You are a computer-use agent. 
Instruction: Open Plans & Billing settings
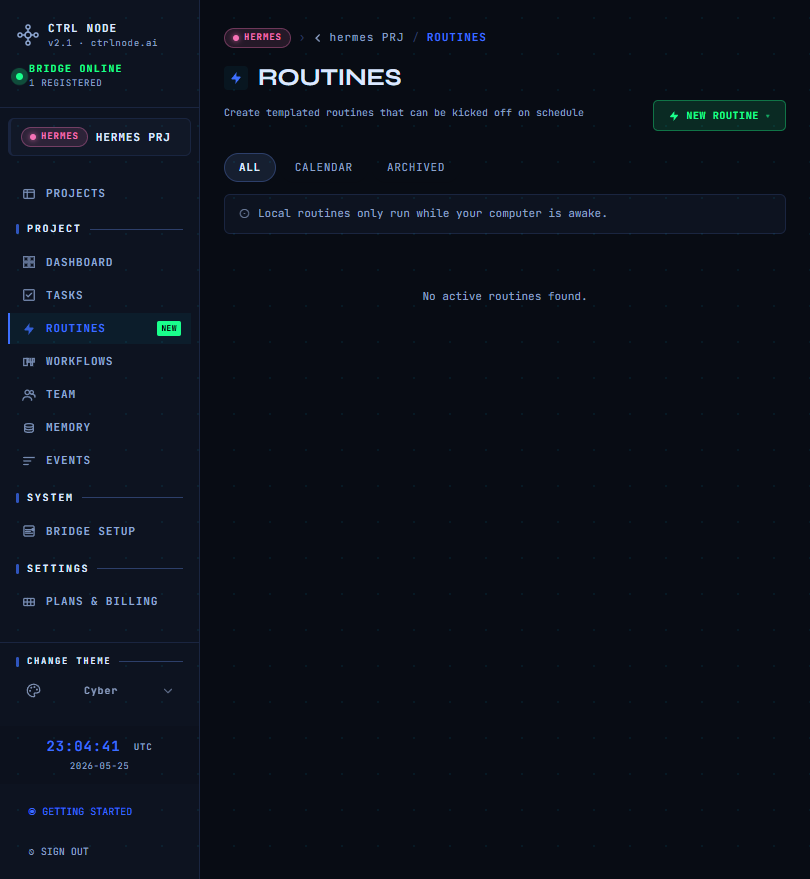[100, 602]
